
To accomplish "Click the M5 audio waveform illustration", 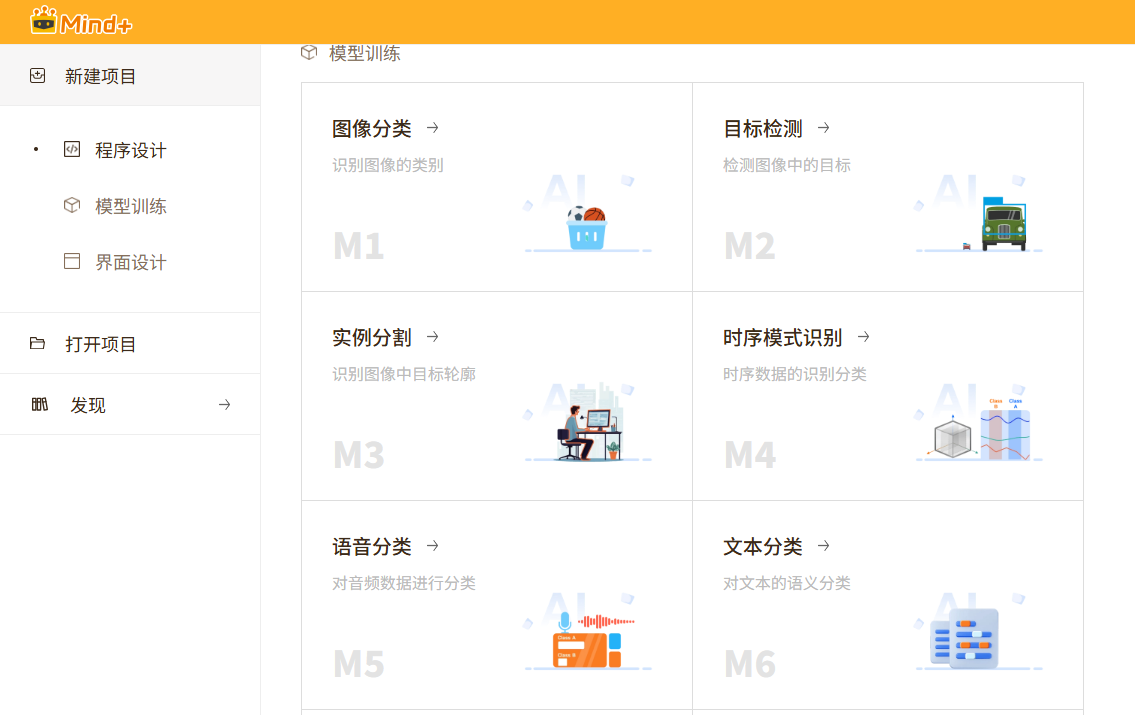I will click(x=588, y=630).
